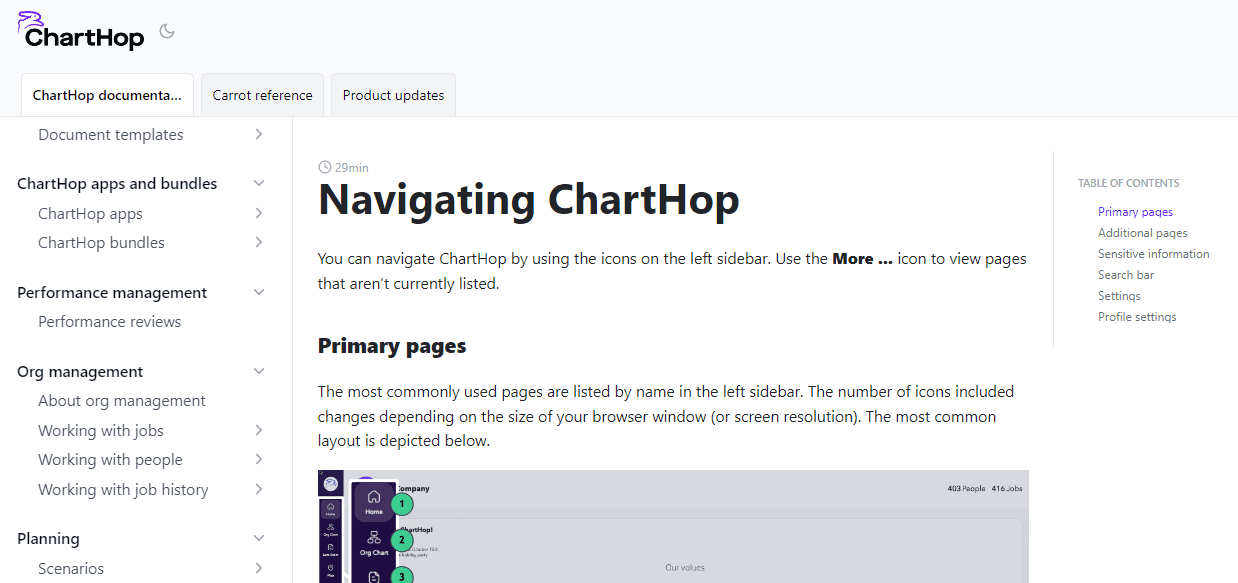1238x583 pixels.
Task: Open Performance reviews page
Action: coord(109,322)
